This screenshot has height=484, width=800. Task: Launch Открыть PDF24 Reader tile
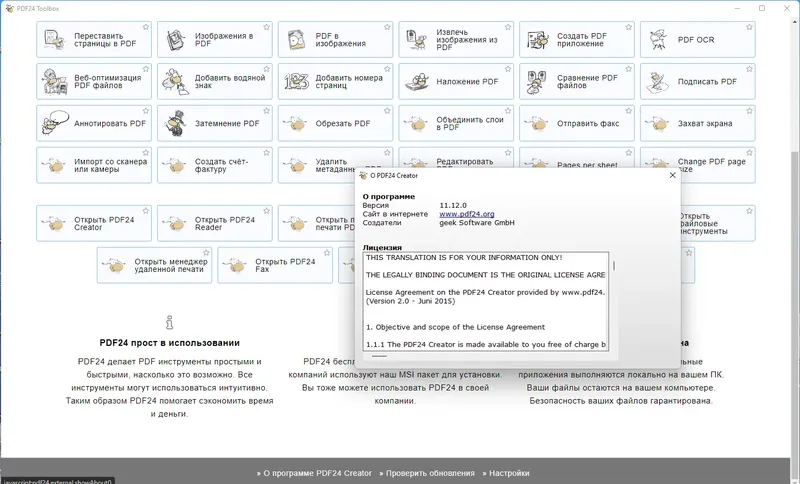click(215, 223)
